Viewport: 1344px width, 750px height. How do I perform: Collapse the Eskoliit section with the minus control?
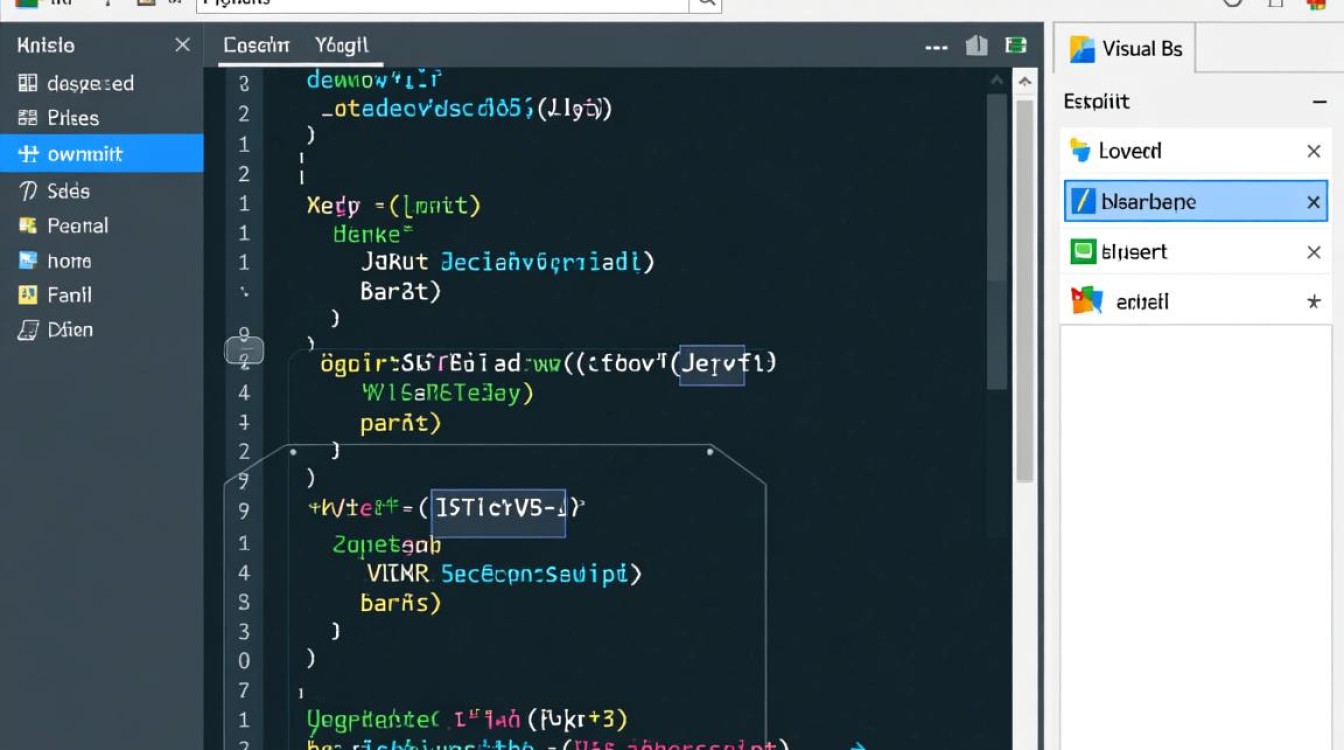(x=1322, y=101)
